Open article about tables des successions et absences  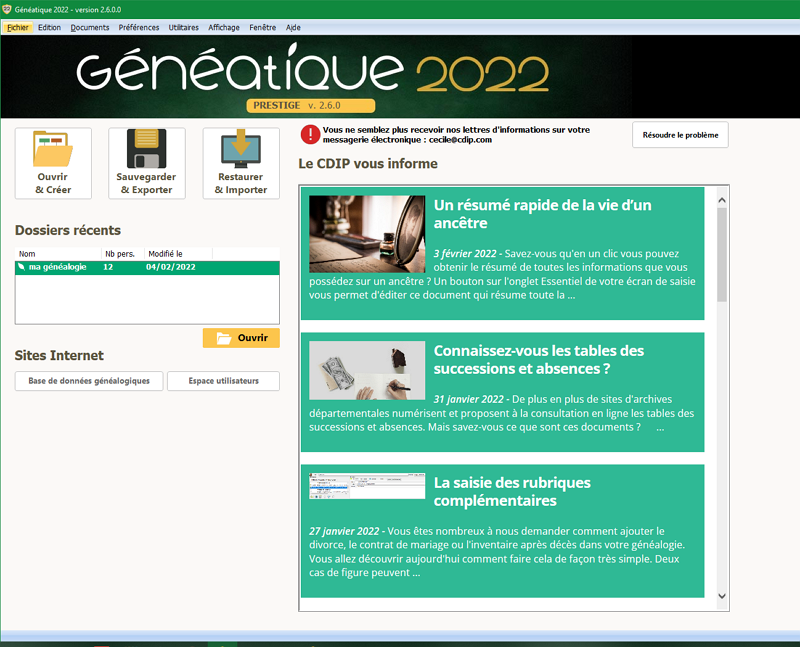[x=539, y=360]
